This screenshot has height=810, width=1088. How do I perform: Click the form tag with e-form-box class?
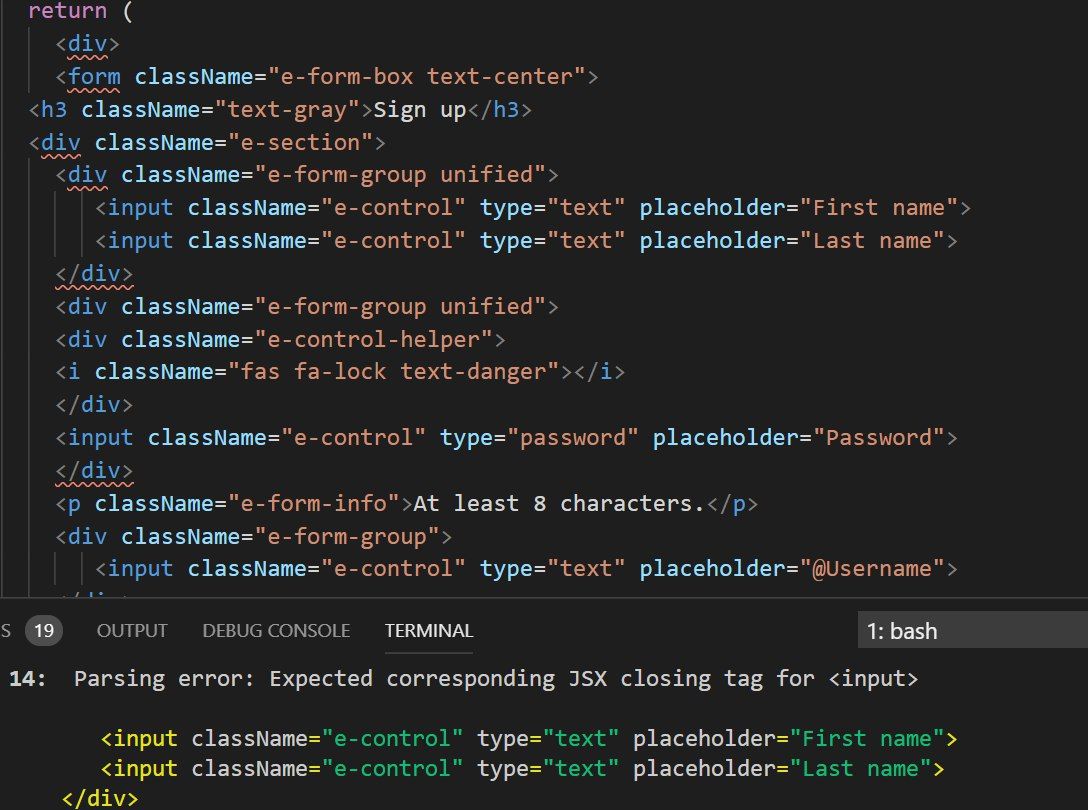click(x=95, y=76)
